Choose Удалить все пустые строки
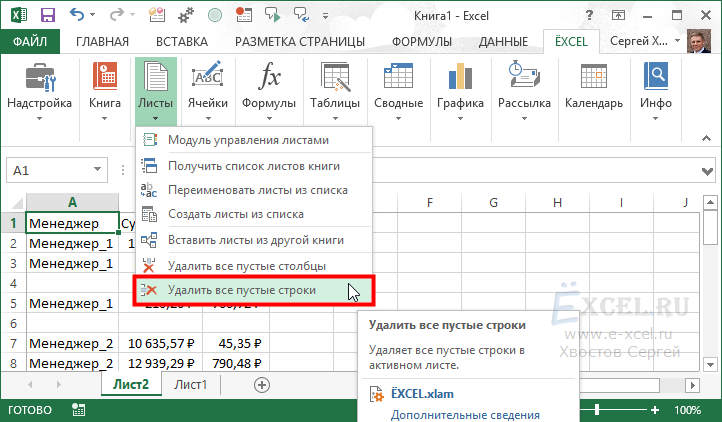Viewport: 722px width, 422px height. [x=254, y=290]
